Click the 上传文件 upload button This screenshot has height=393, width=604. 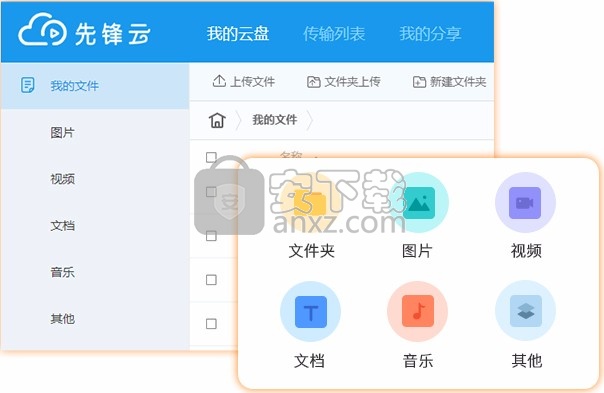(x=243, y=81)
